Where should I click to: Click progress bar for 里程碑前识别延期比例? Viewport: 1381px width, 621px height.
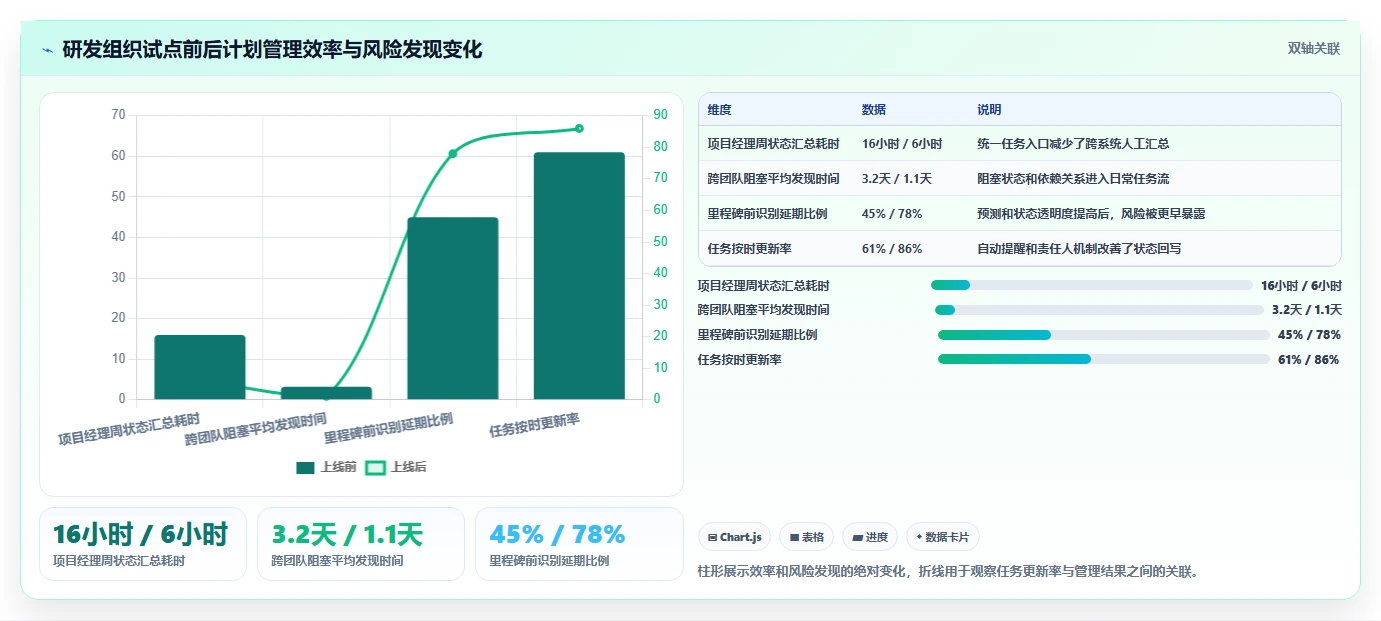(x=1104, y=335)
